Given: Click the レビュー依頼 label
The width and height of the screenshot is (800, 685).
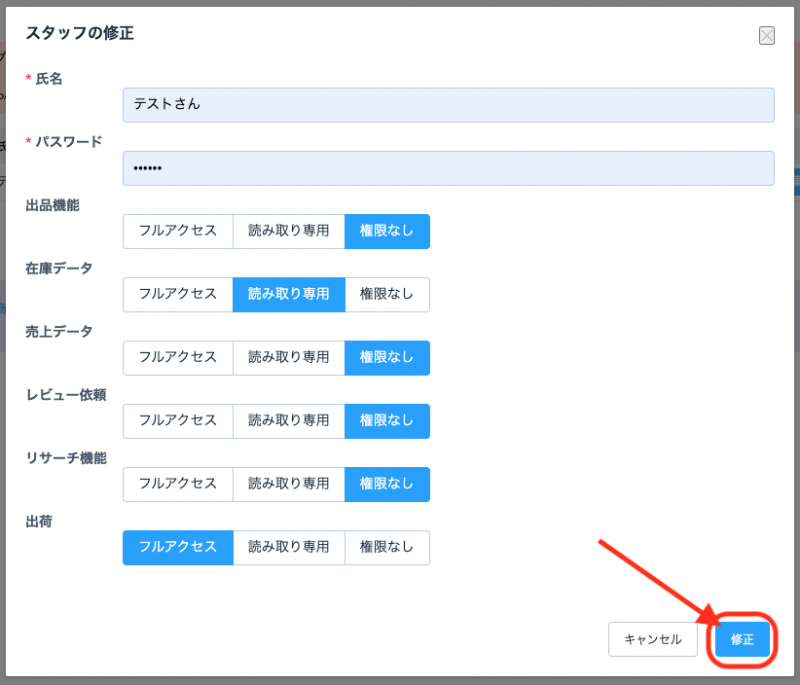Looking at the screenshot, I should click(x=66, y=395).
